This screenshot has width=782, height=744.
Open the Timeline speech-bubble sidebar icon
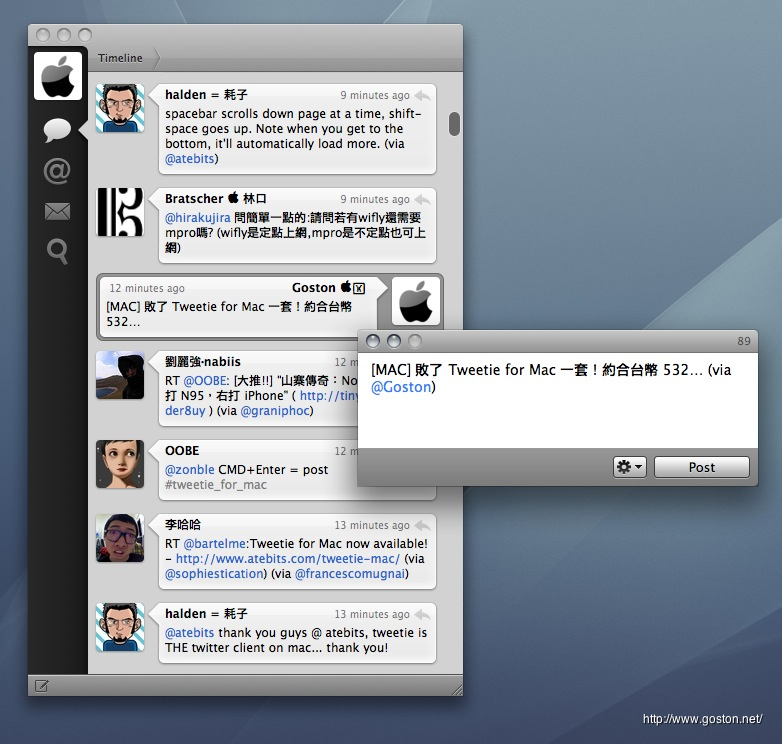[x=57, y=130]
